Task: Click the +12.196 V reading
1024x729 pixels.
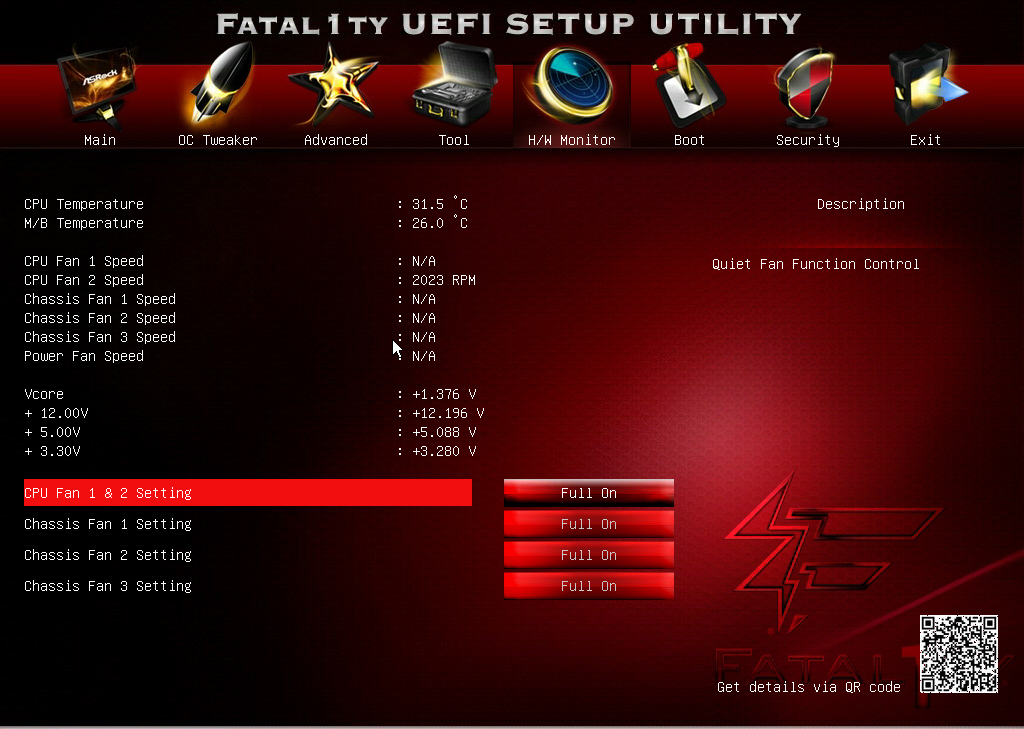Action: click(448, 413)
